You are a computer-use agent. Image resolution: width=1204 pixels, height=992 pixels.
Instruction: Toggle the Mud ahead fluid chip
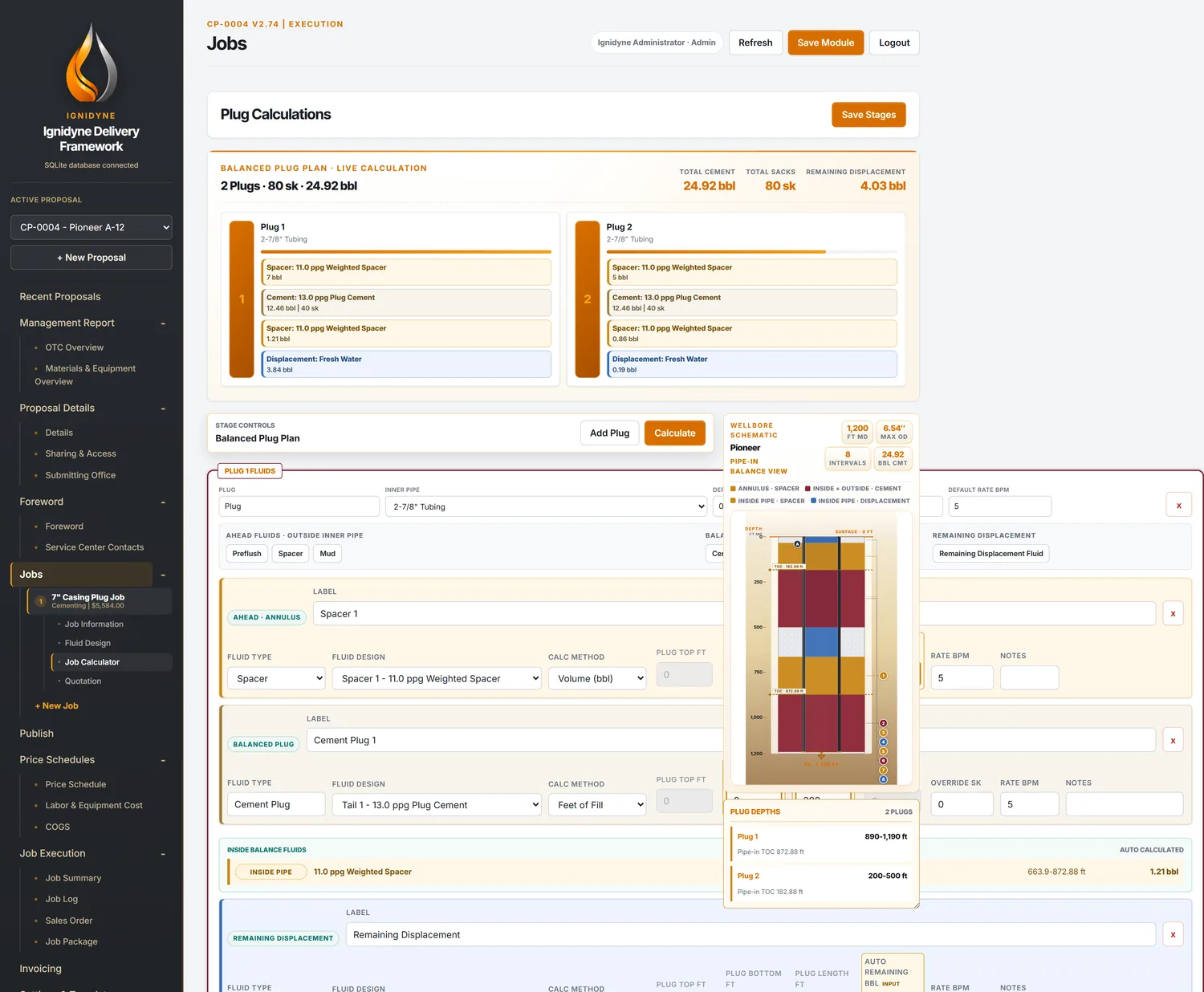point(327,553)
